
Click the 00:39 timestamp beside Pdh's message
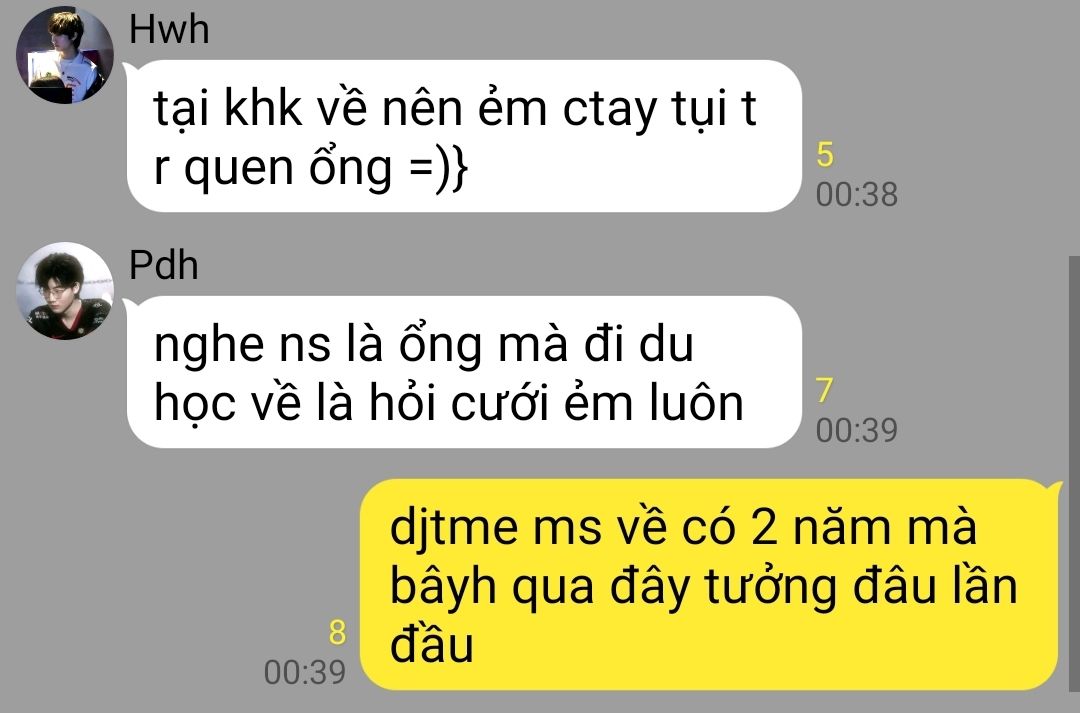pyautogui.click(x=857, y=431)
